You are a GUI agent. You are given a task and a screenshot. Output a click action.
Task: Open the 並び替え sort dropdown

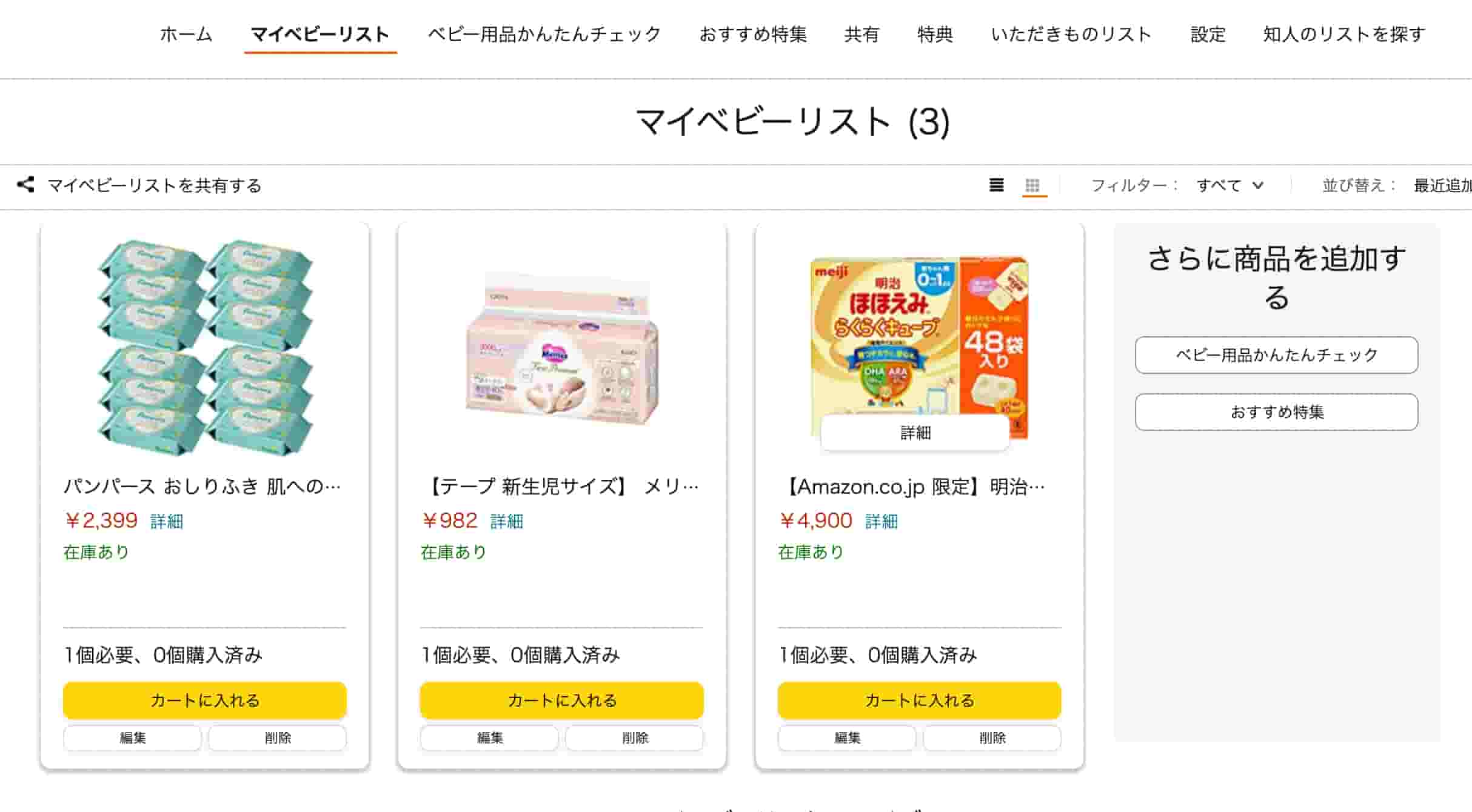point(1442,185)
